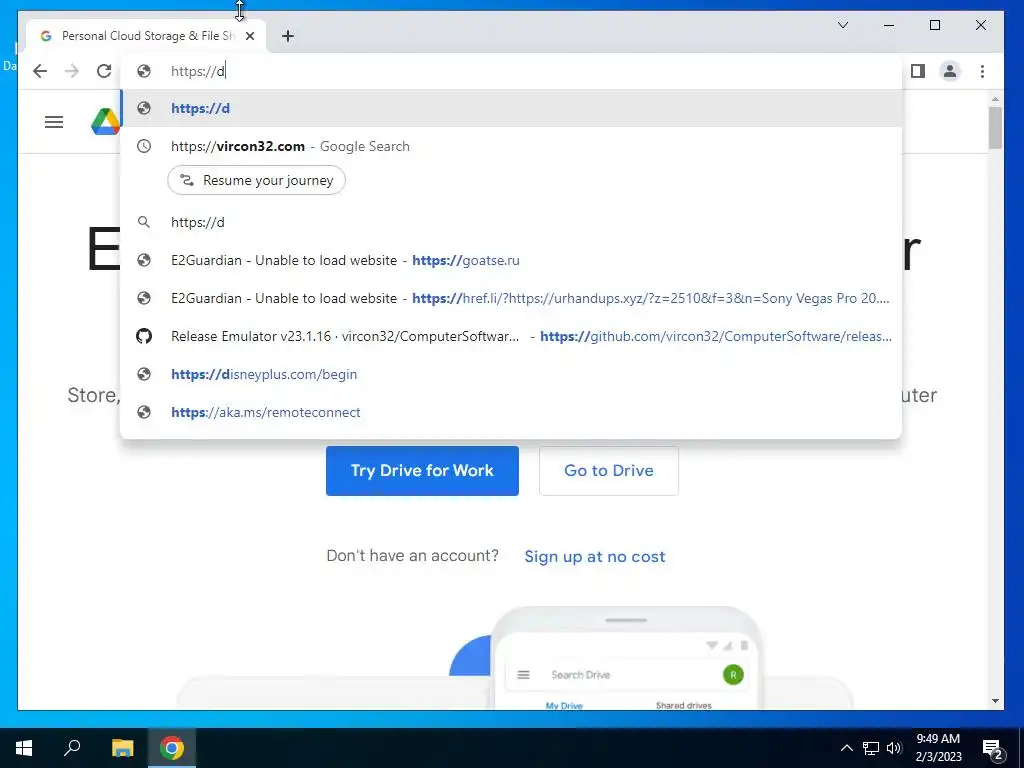Image resolution: width=1024 pixels, height=768 pixels.
Task: Select the GitHub Release Emulator v23.1.16 suggestion
Action: (511, 336)
